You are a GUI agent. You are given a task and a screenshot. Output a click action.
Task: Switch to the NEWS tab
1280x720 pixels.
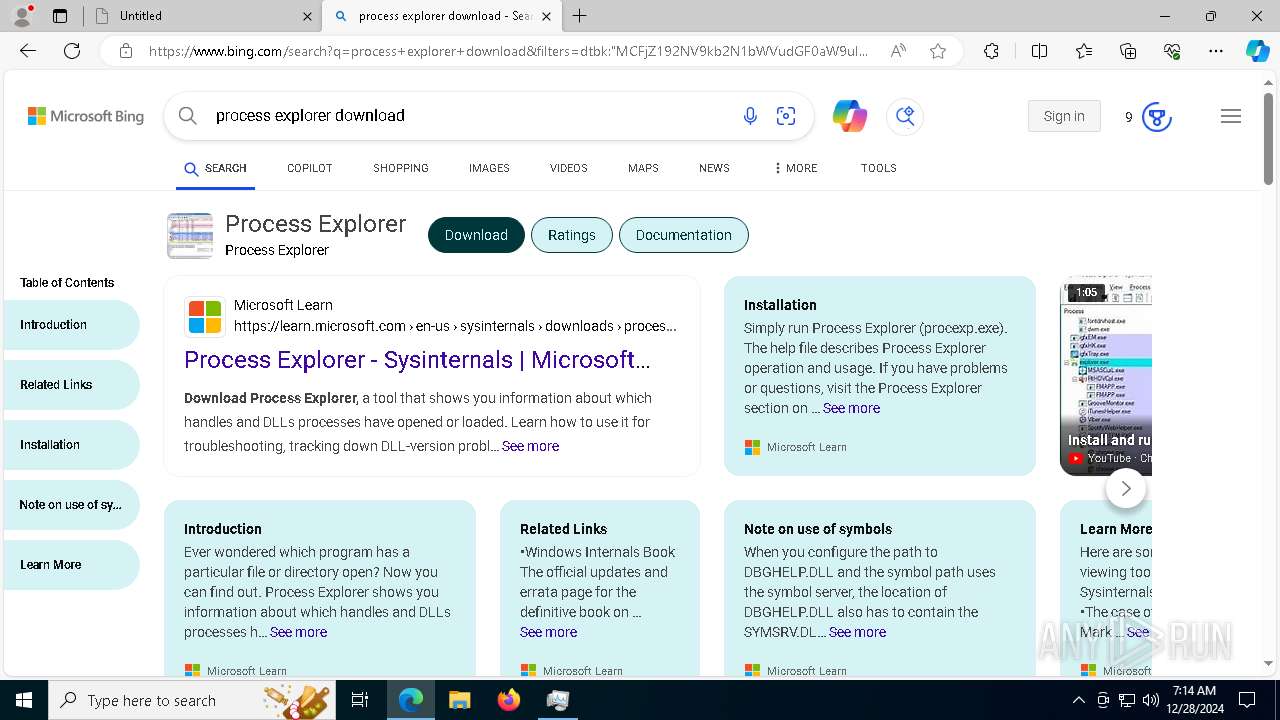tap(714, 168)
